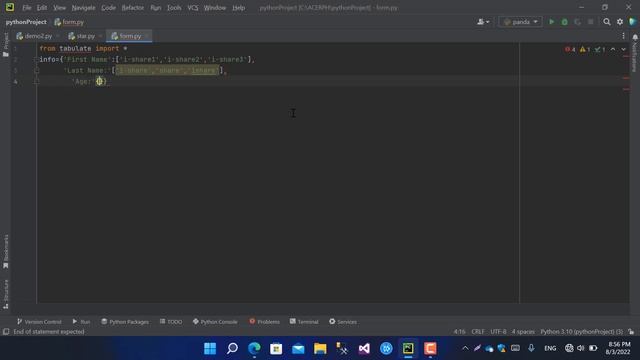Toggle read-only lock icon in status bar
Image resolution: width=640 pixels, height=360 pixels.
click(631, 332)
